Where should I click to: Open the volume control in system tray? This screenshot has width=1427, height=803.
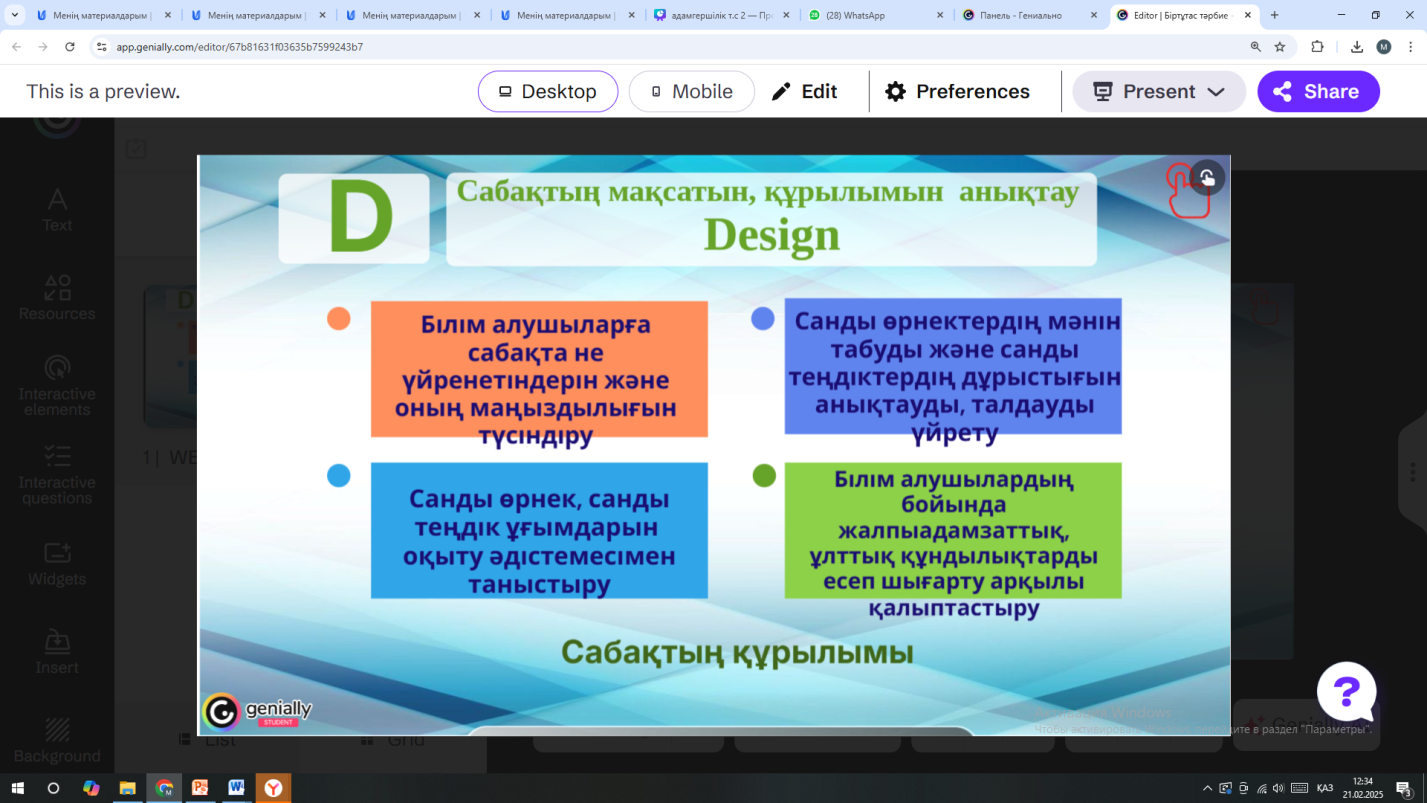(1279, 788)
